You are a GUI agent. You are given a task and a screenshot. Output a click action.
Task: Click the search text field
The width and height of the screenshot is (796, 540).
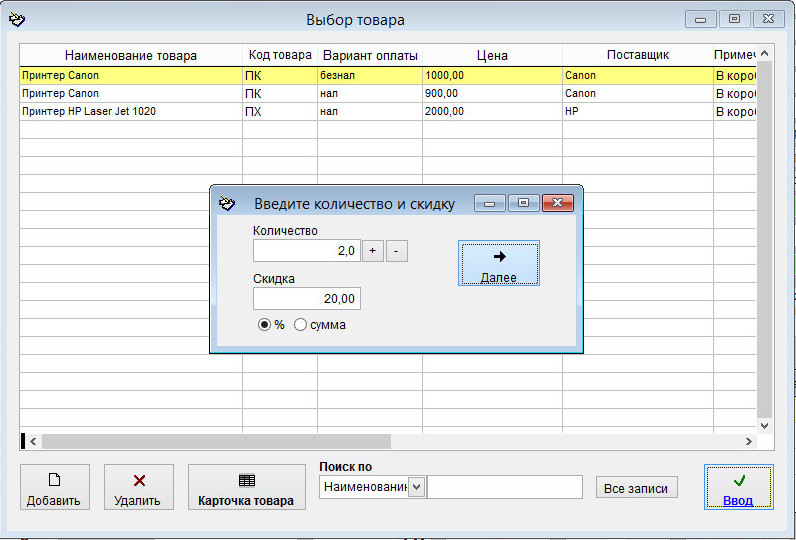click(x=504, y=487)
